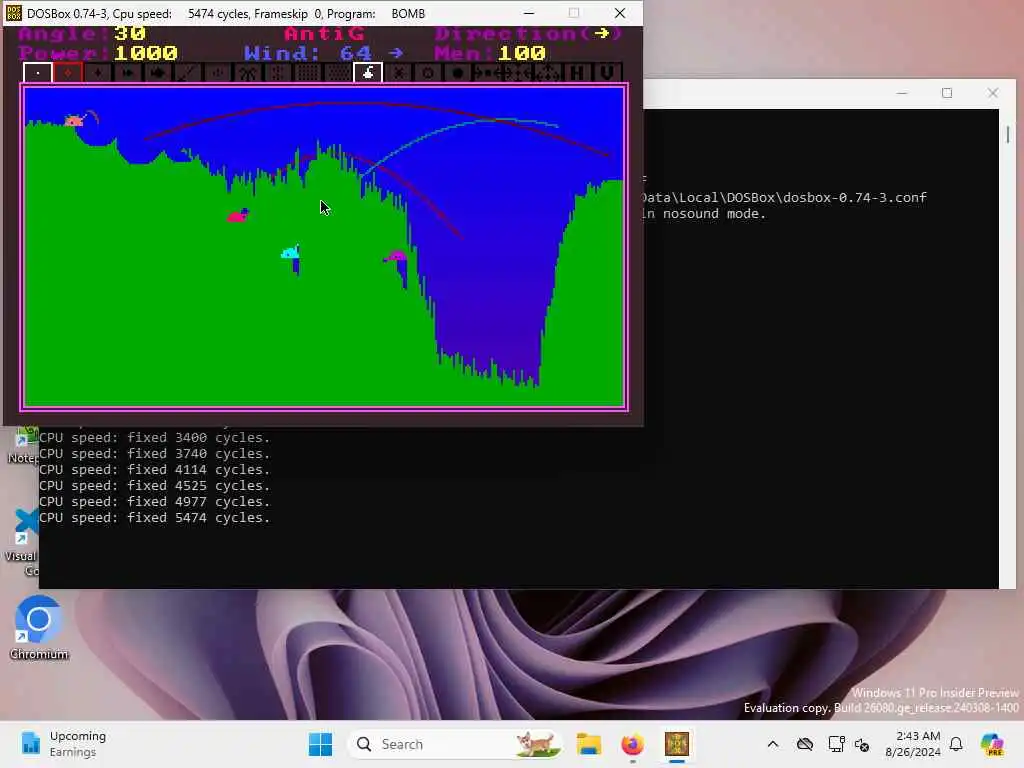This screenshot has width=1024, height=768.
Task: Click the Wind 64 readout
Action: 324,53
